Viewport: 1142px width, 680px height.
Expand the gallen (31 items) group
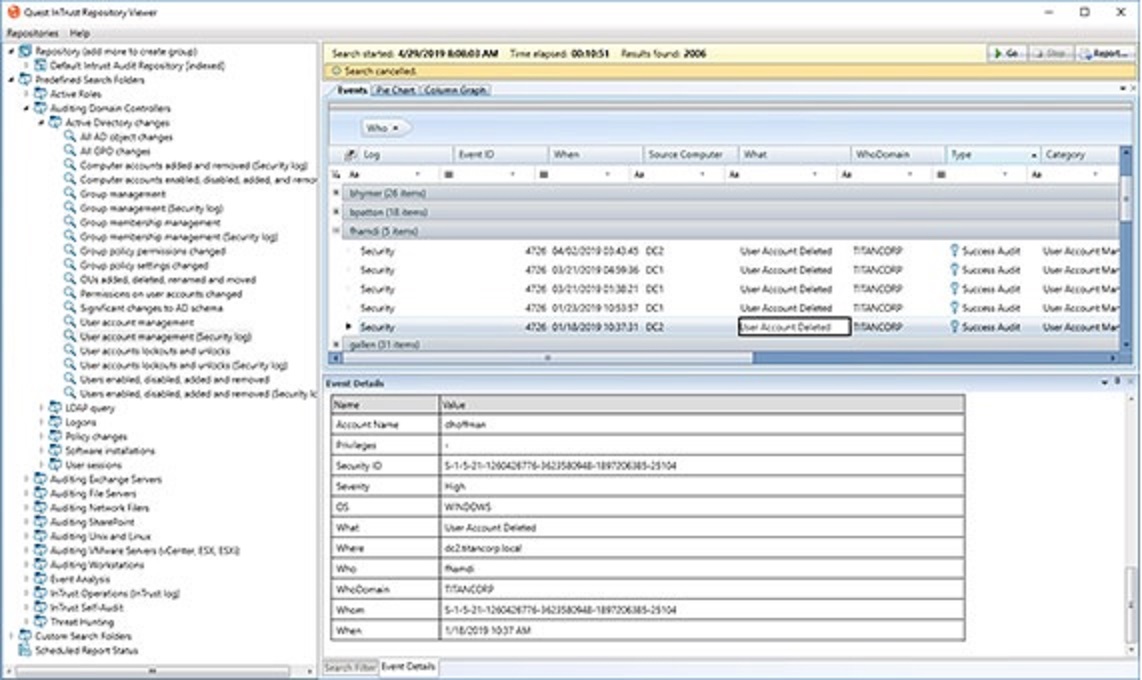tap(336, 344)
